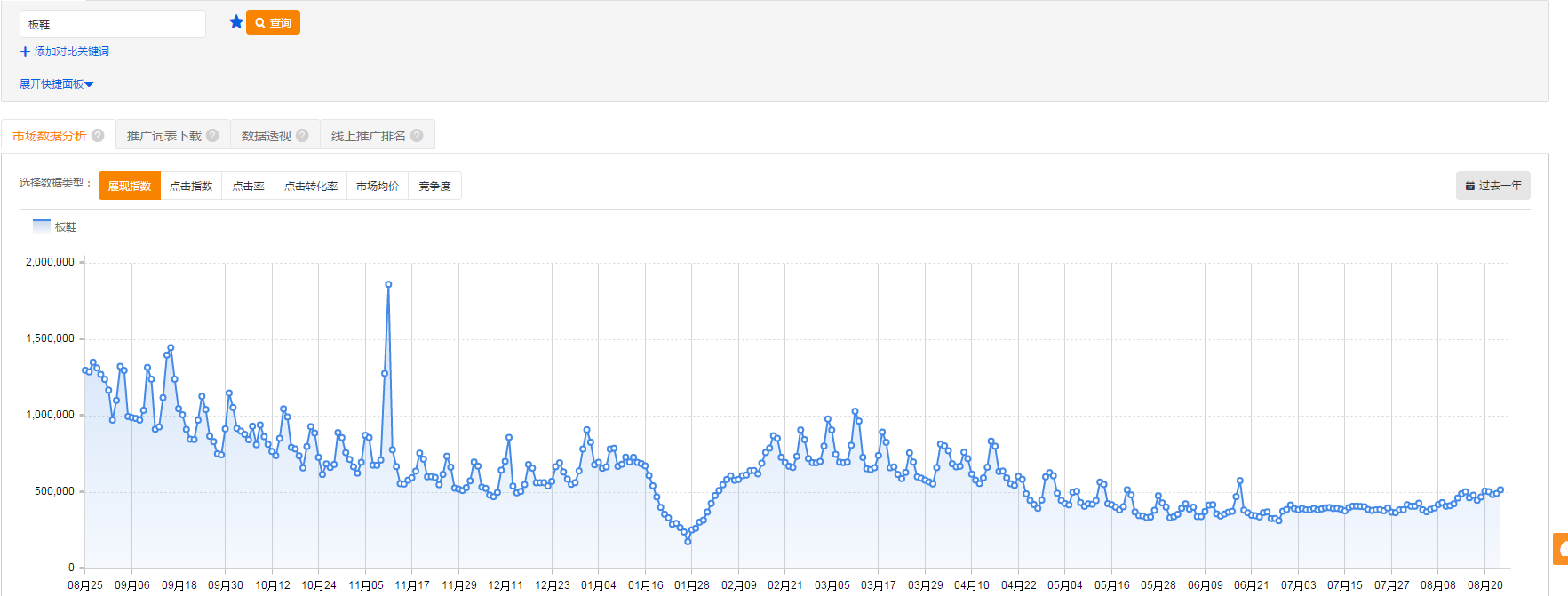Click the 添加对比关键词 link

[x=71, y=52]
